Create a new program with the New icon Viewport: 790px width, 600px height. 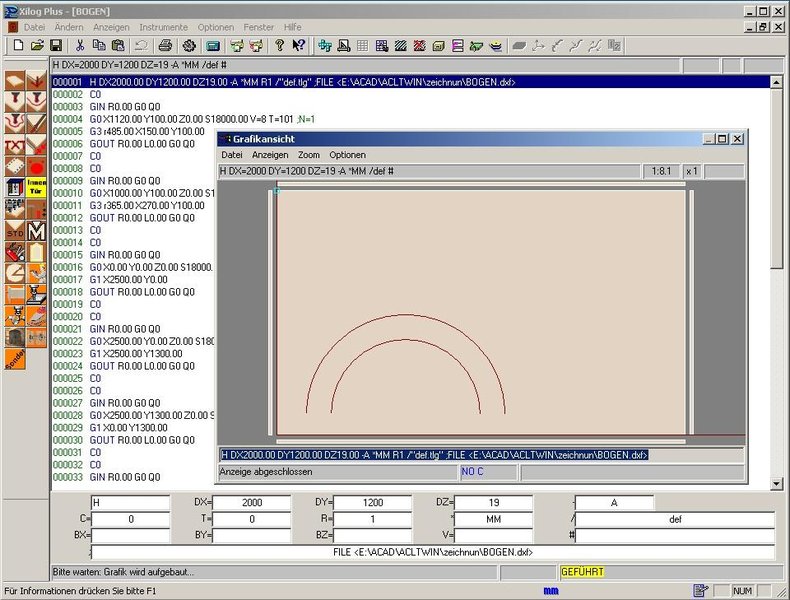coord(18,46)
